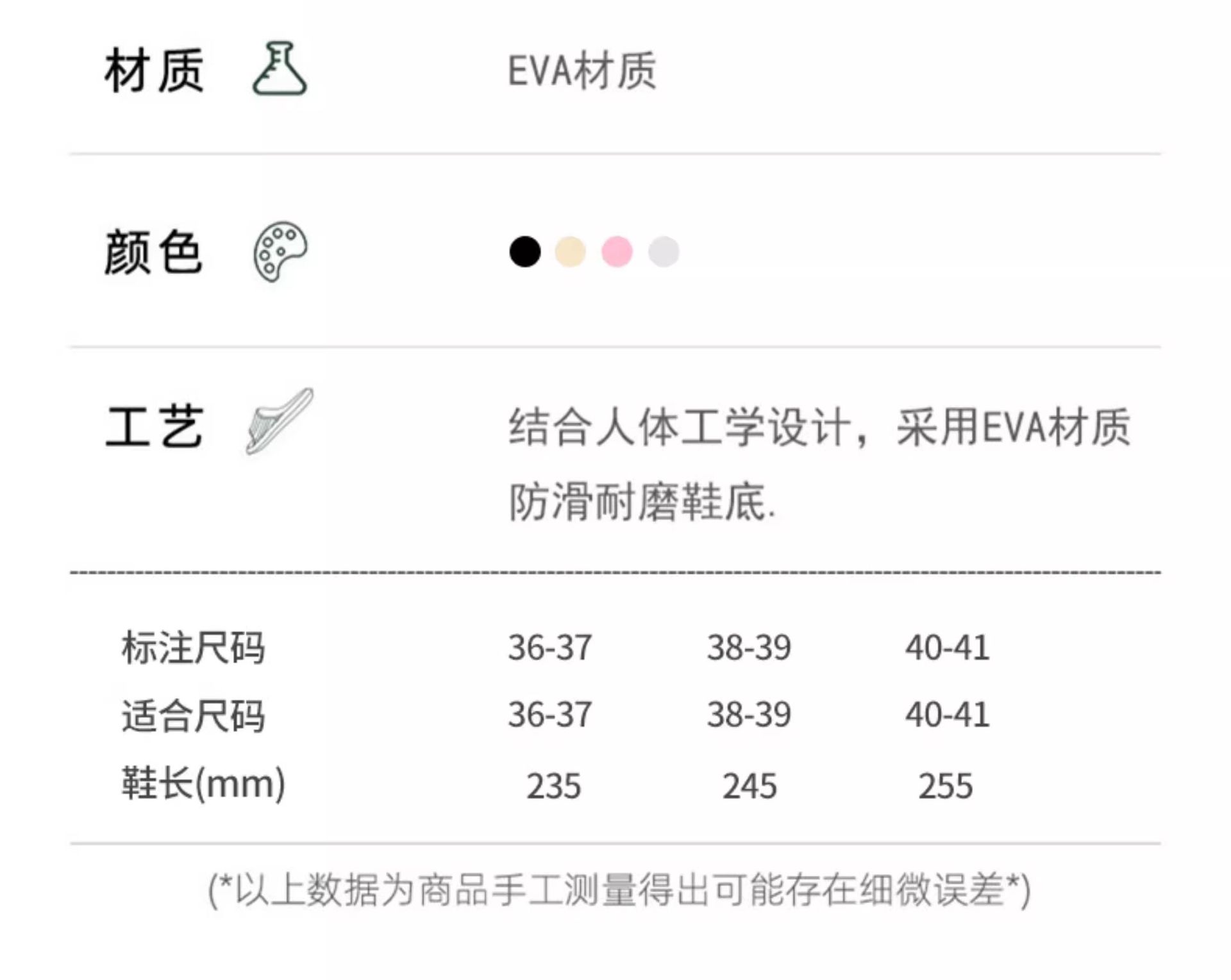Viewport: 1231px width, 980px height.
Task: Click the 材质 heading label
Action: pos(154,71)
